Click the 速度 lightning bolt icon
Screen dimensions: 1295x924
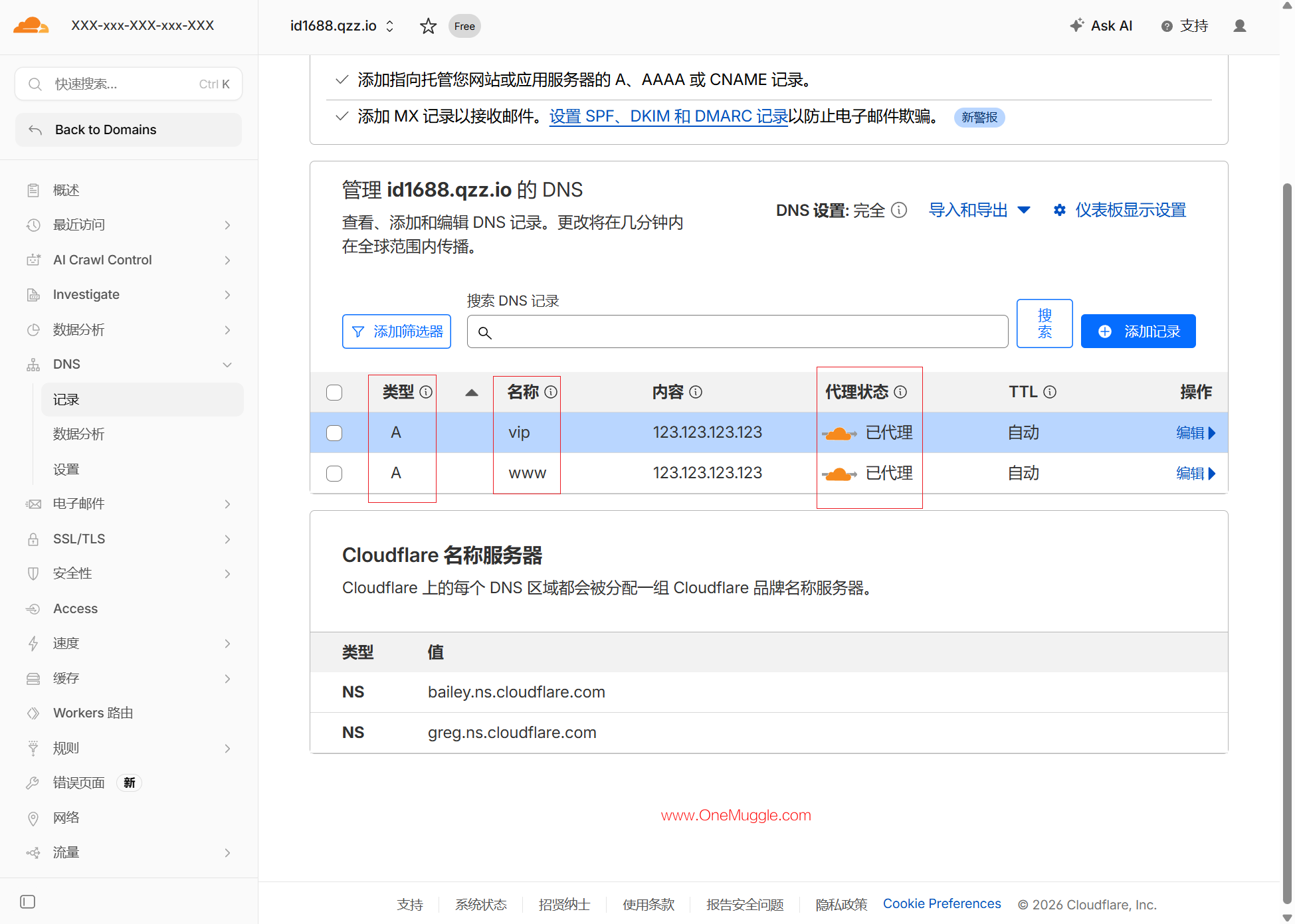33,644
